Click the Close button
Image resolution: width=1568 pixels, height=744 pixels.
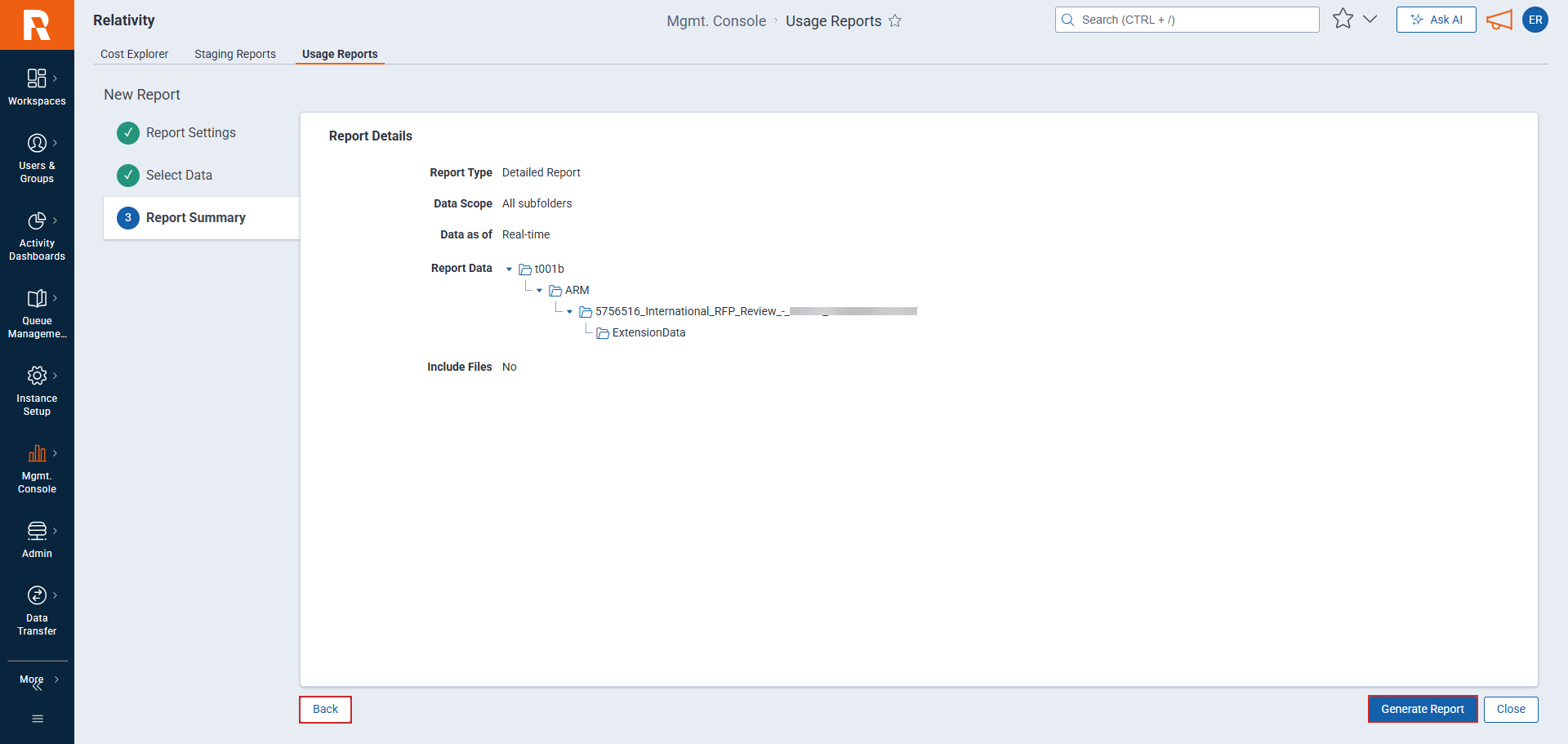pos(1511,710)
